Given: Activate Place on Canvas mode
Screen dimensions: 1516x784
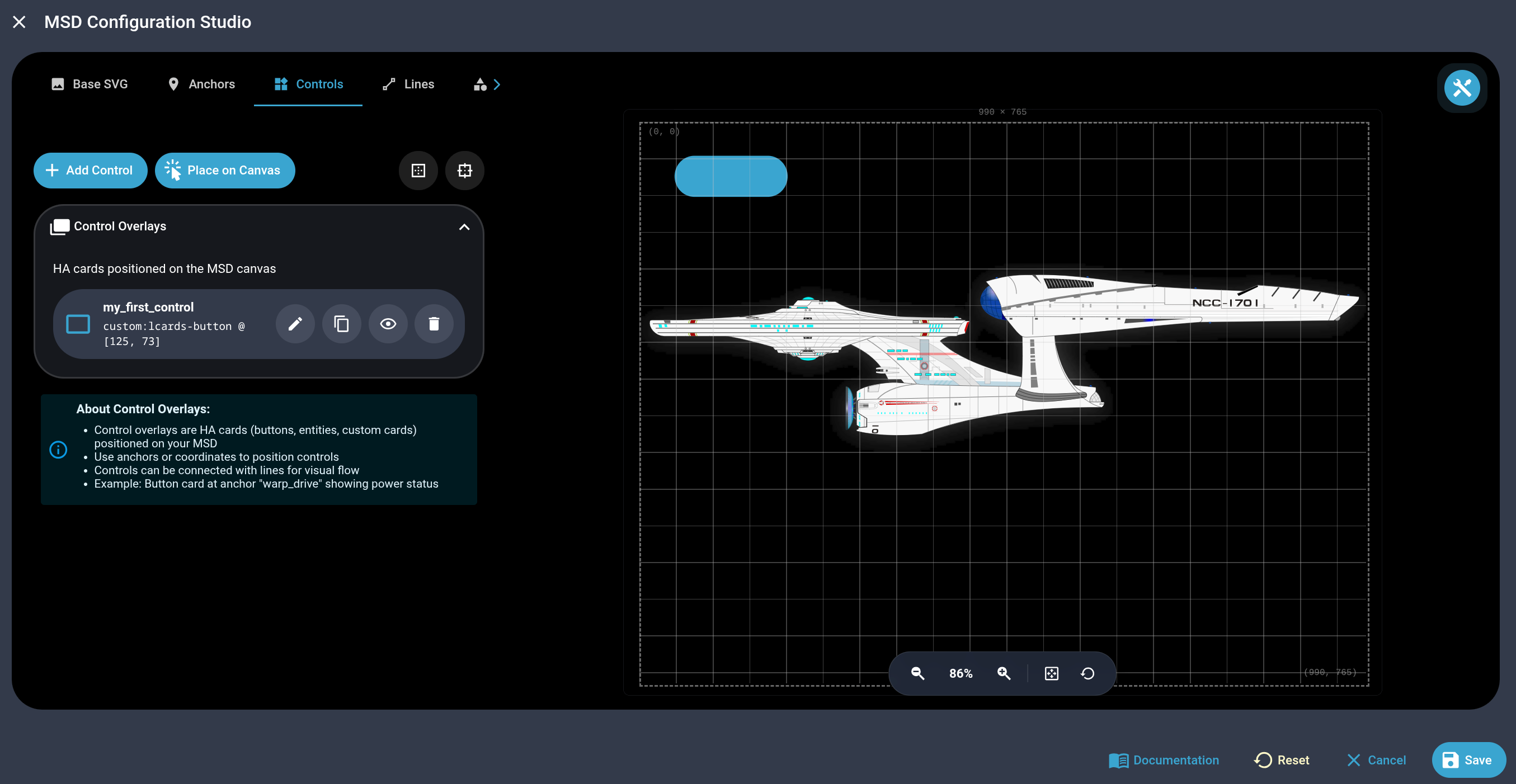Looking at the screenshot, I should click(x=225, y=171).
